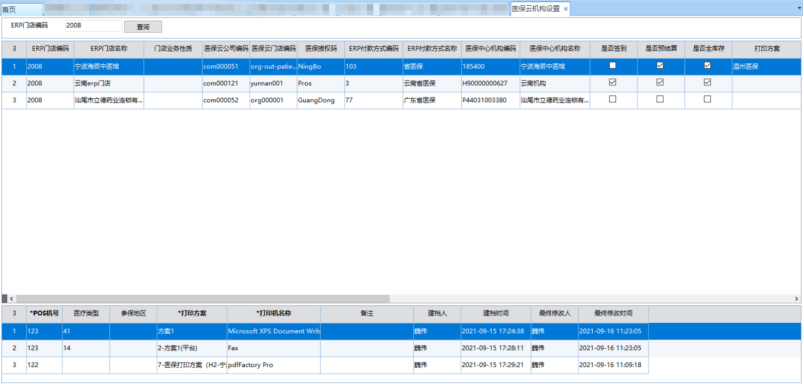This screenshot has height=384, width=804.
Task: Sort by the 打印方案 column header
Action: [767, 49]
